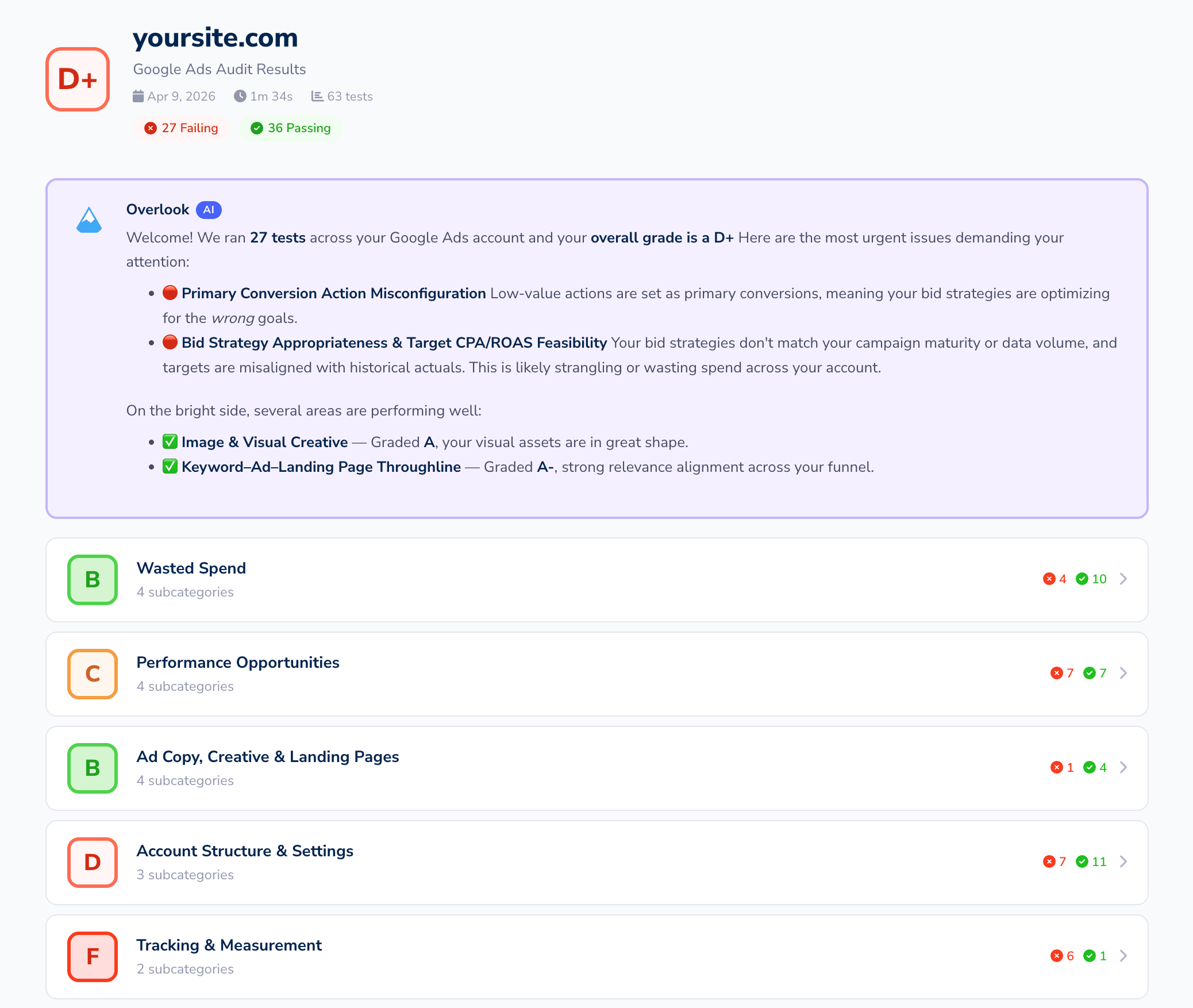The image size is (1193, 1008).
Task: Click the bar chart icon next to 63 tests
Action: click(x=317, y=96)
